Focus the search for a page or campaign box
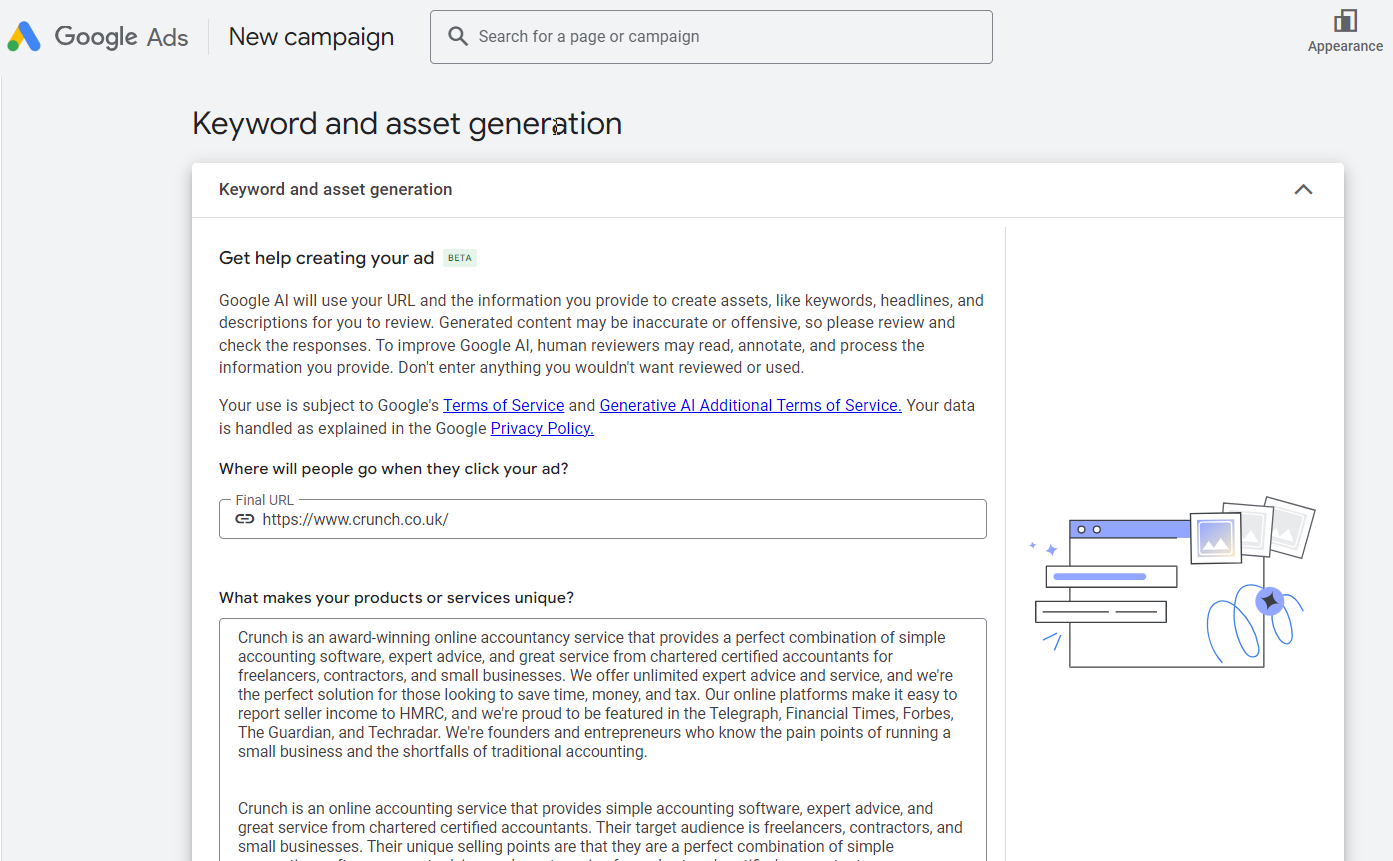Screen dimensions: 1393x861 [x=711, y=37]
